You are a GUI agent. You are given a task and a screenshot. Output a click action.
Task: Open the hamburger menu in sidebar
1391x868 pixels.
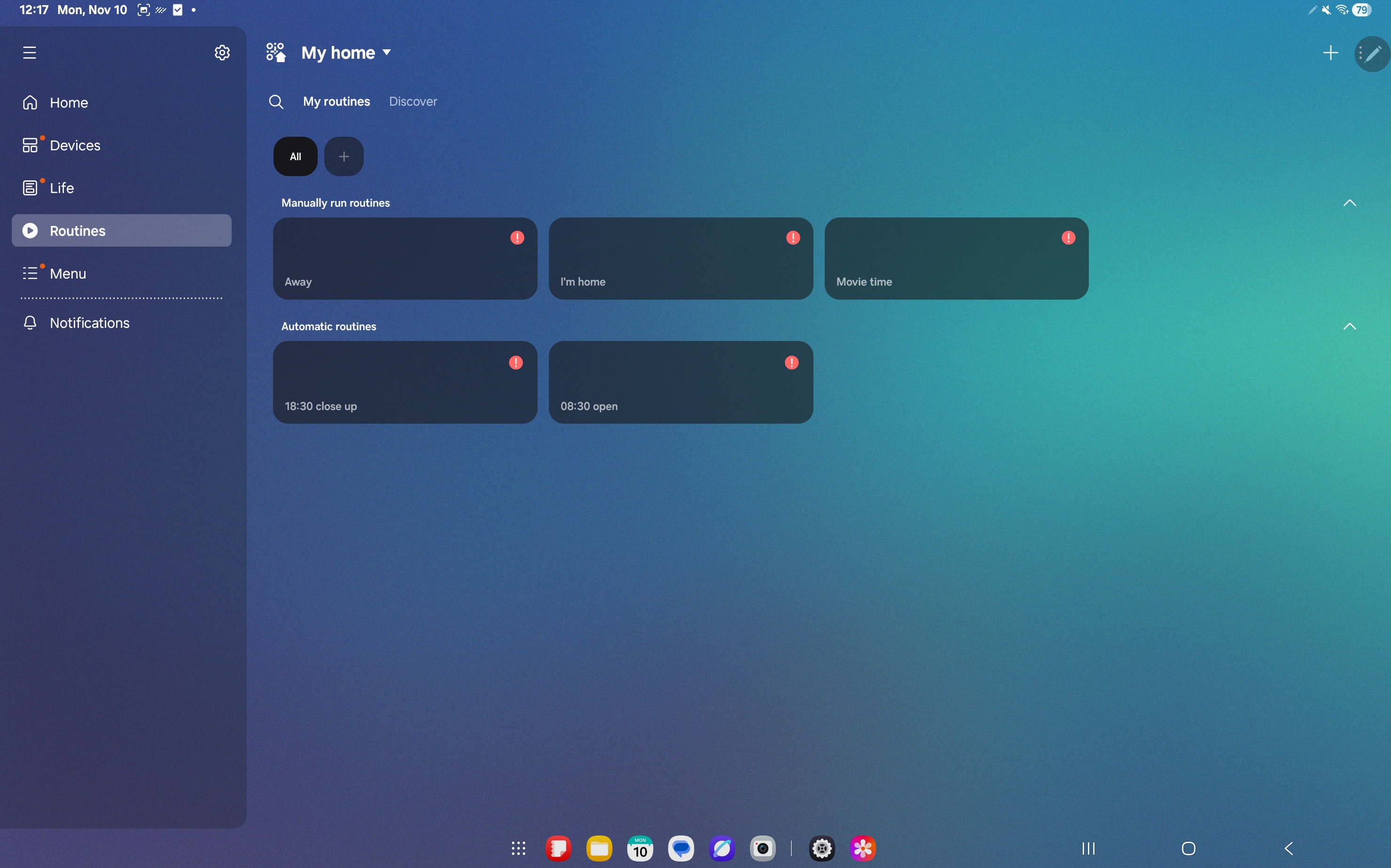pos(29,53)
